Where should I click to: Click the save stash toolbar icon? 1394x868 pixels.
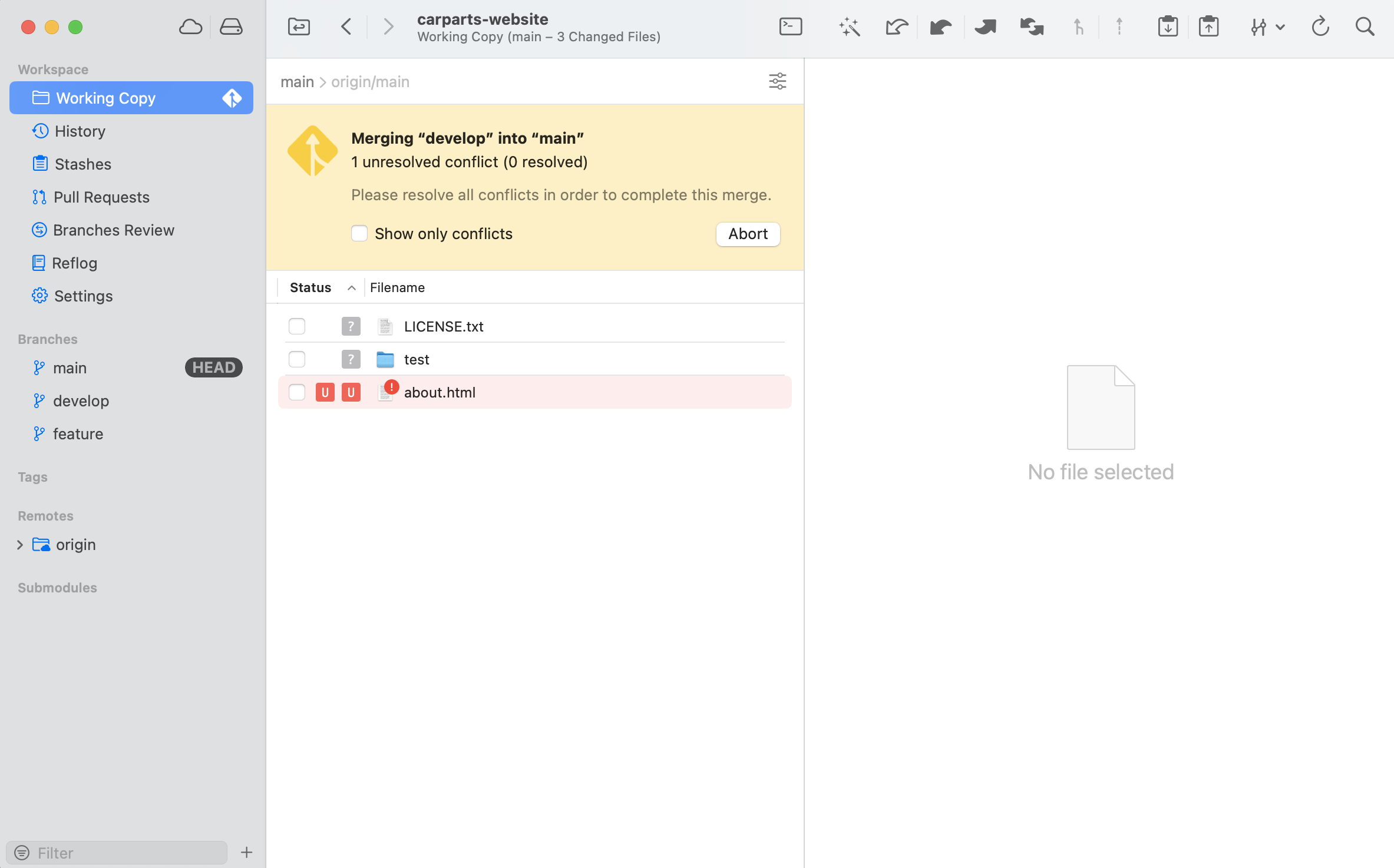1167,27
